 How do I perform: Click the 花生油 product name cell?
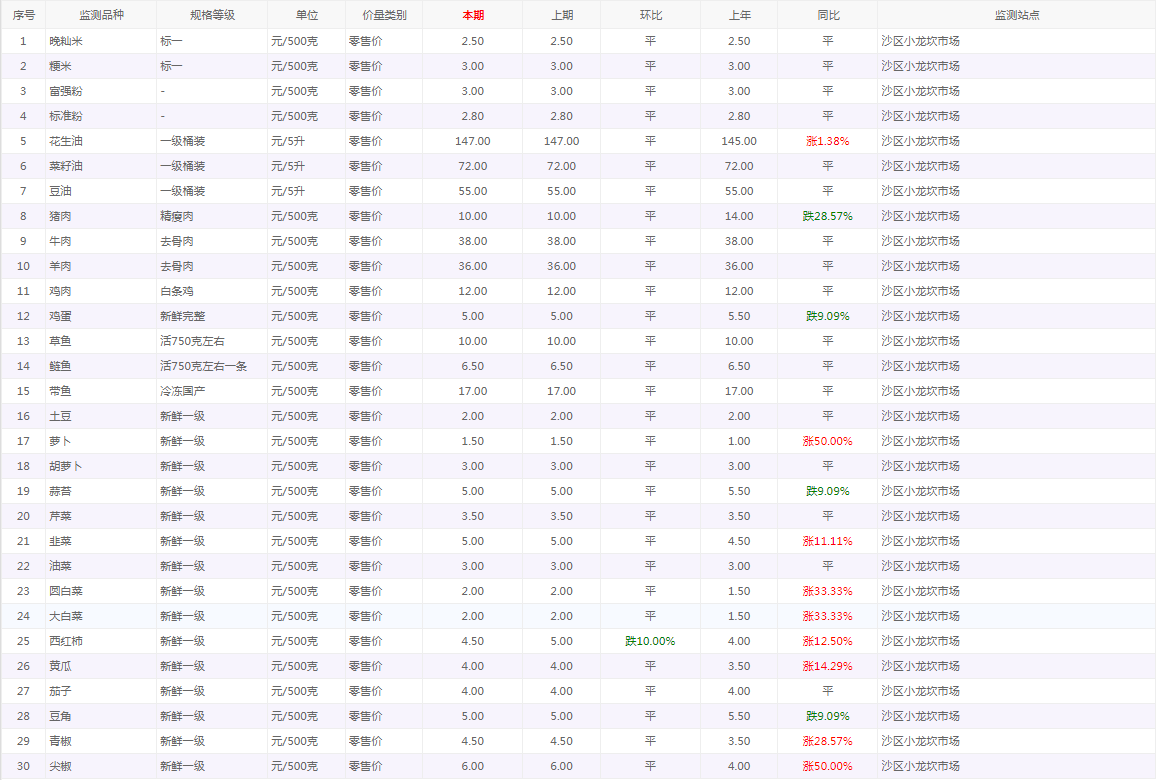(x=66, y=141)
